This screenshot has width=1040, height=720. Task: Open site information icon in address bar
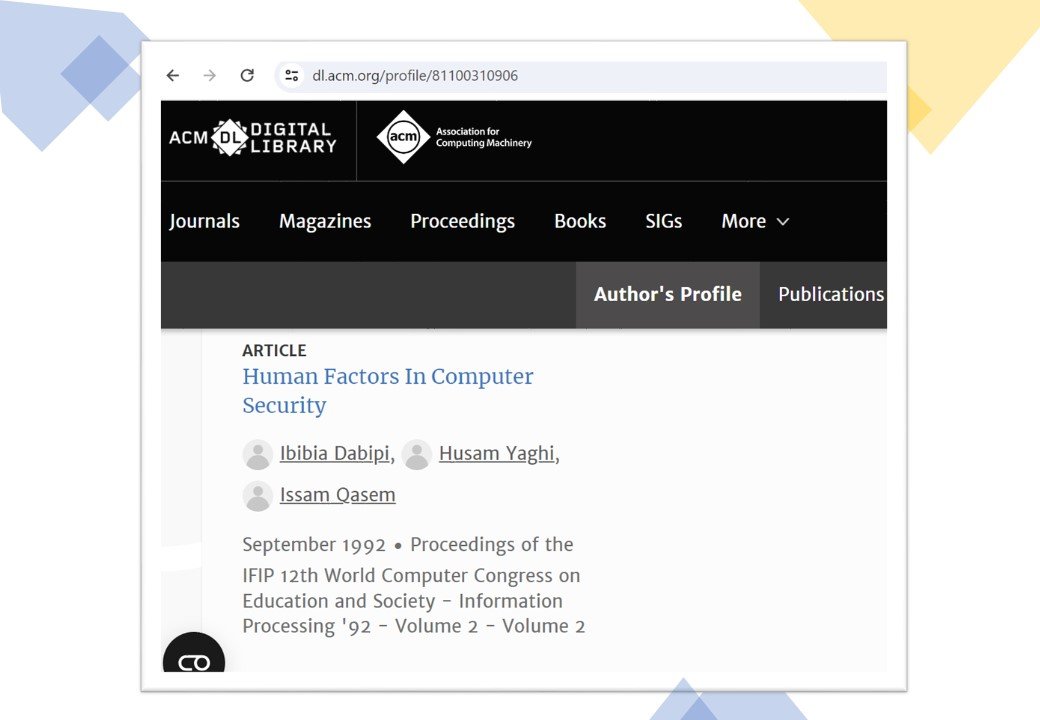[x=292, y=76]
